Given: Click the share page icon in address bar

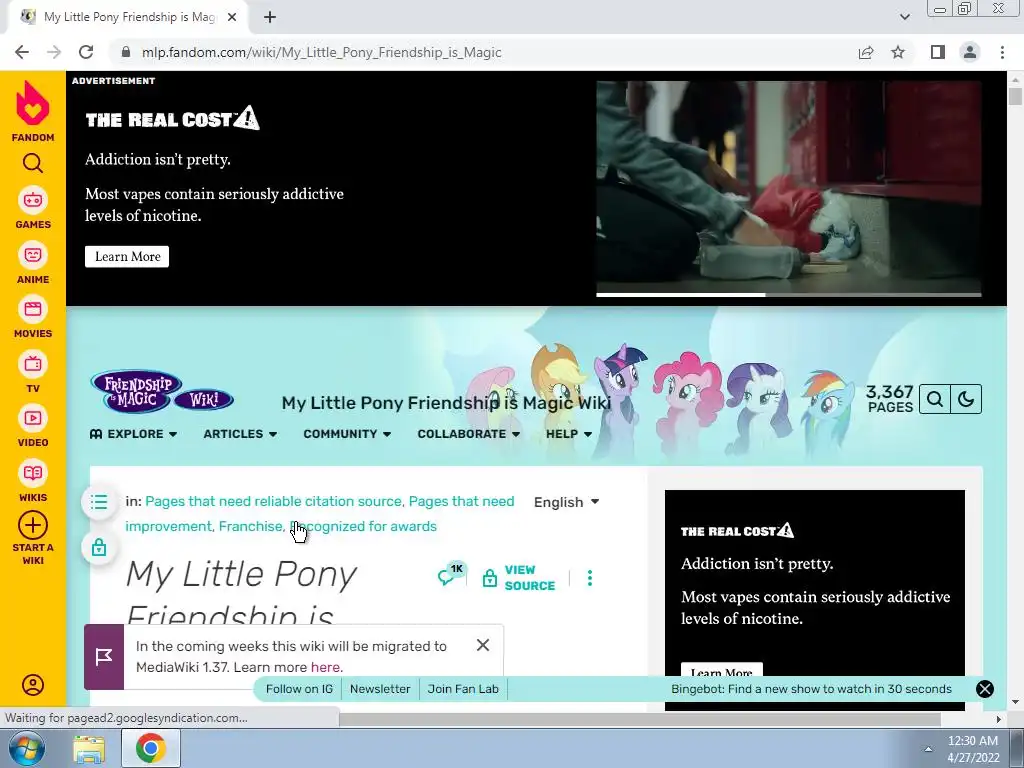Looking at the screenshot, I should tap(866, 52).
